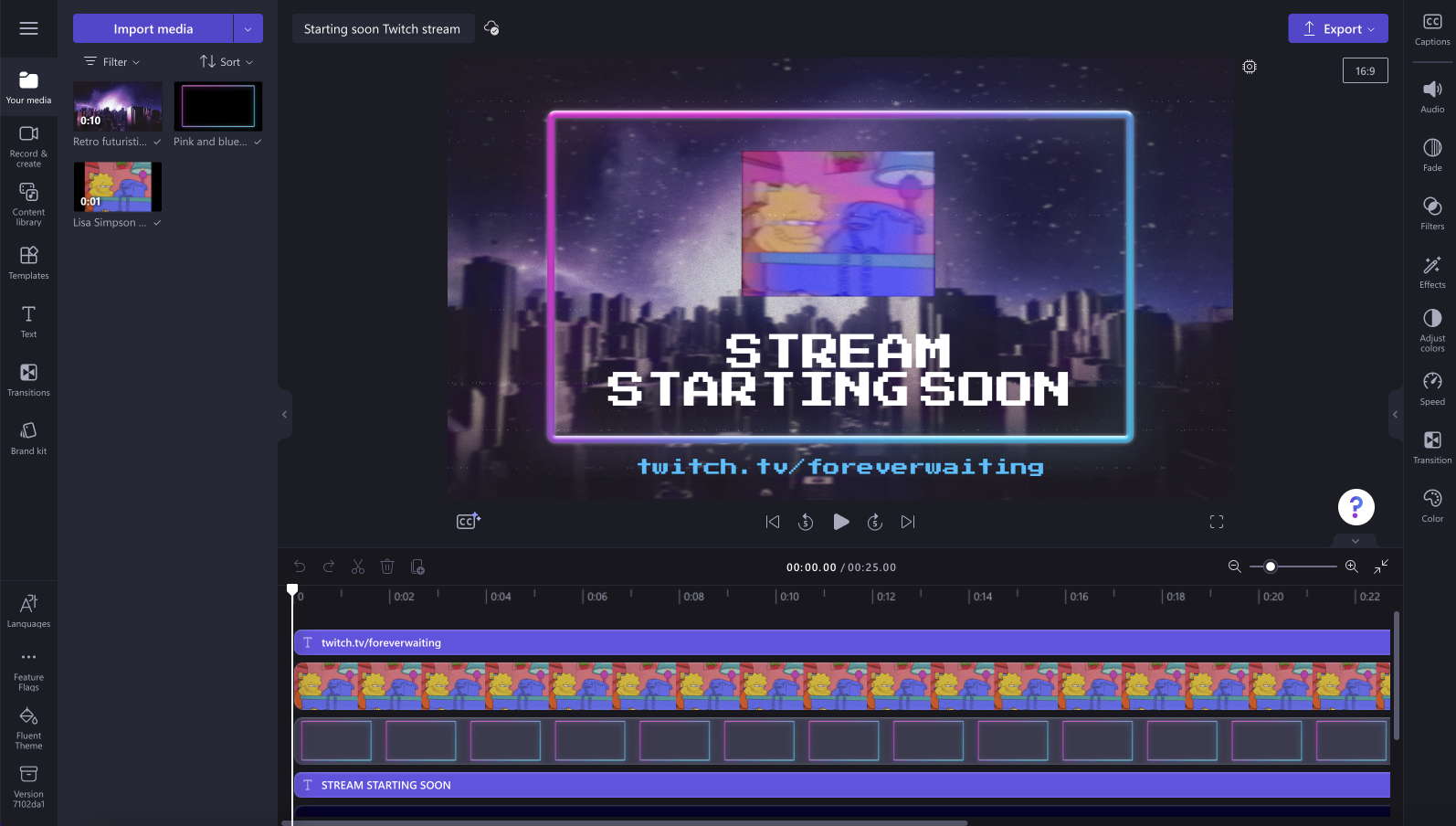Skip to the start of the video

(773, 522)
